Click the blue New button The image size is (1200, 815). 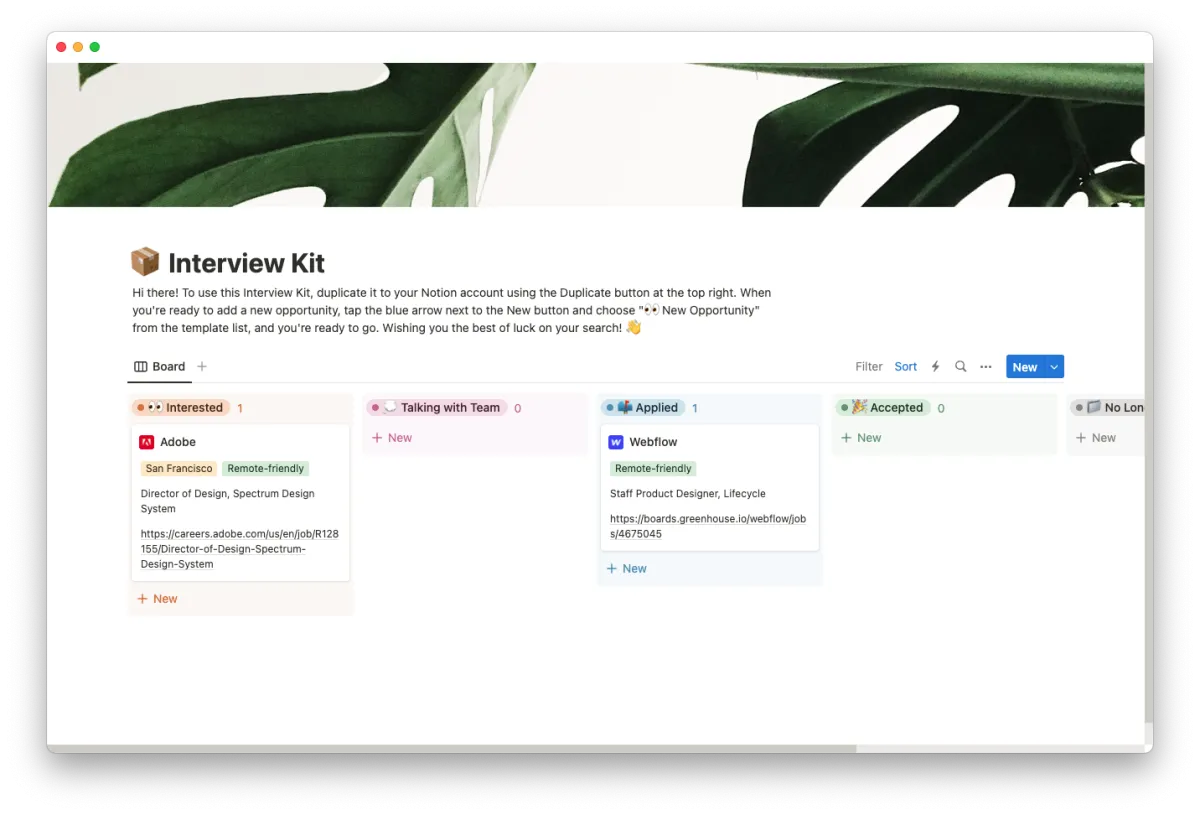[x=1025, y=367]
